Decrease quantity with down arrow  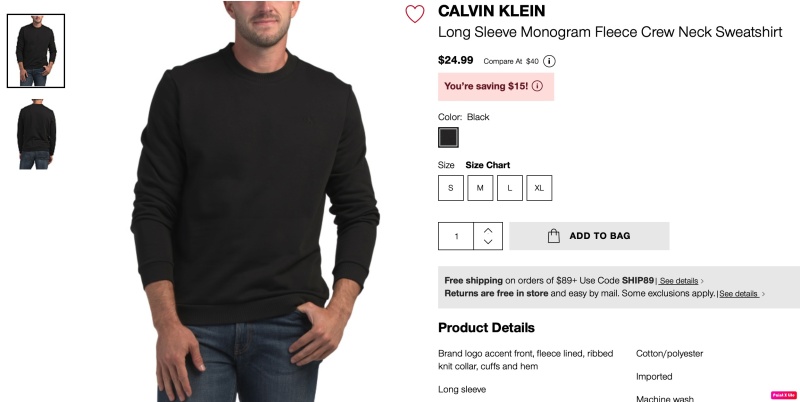pos(488,242)
